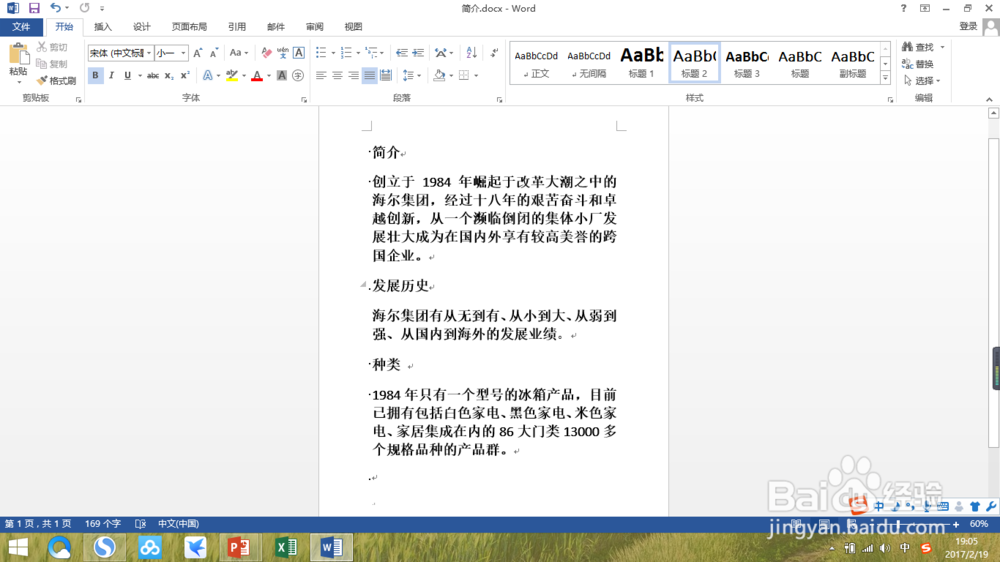Switch to the 页面布局 Page Layout tab
This screenshot has width=1000, height=562.
click(x=189, y=27)
